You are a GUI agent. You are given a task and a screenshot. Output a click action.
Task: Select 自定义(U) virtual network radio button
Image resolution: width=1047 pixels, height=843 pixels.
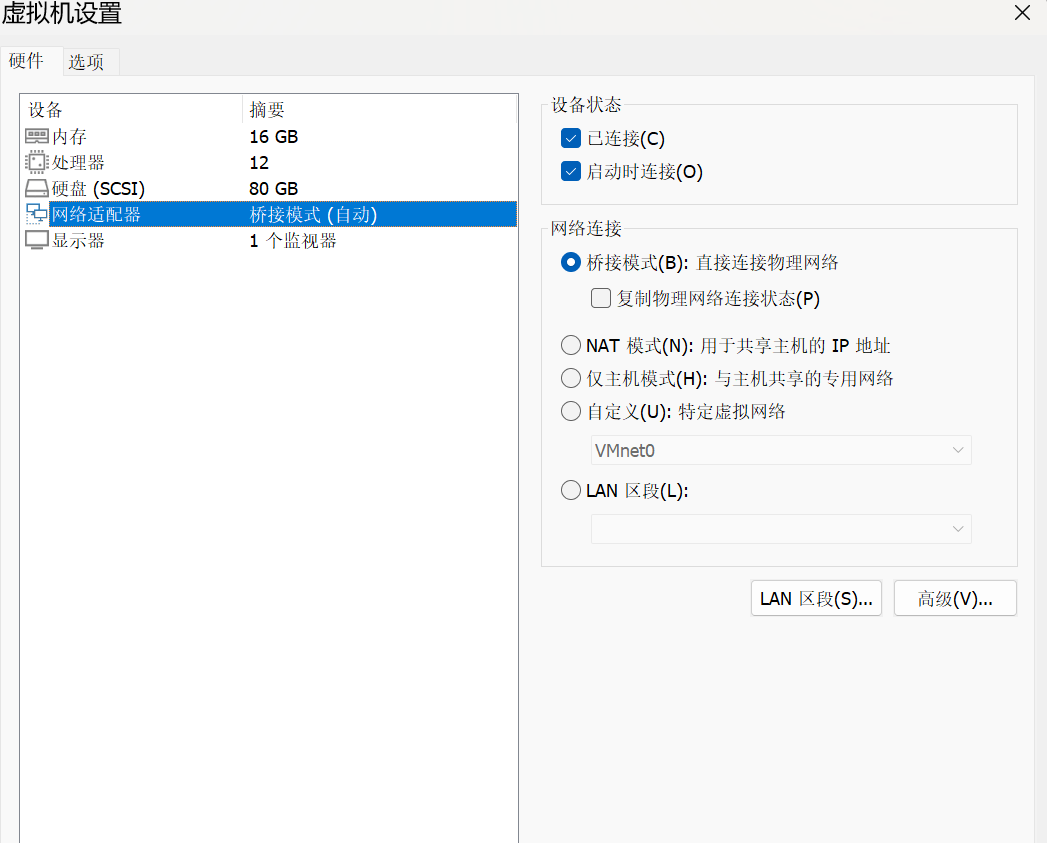(571, 411)
